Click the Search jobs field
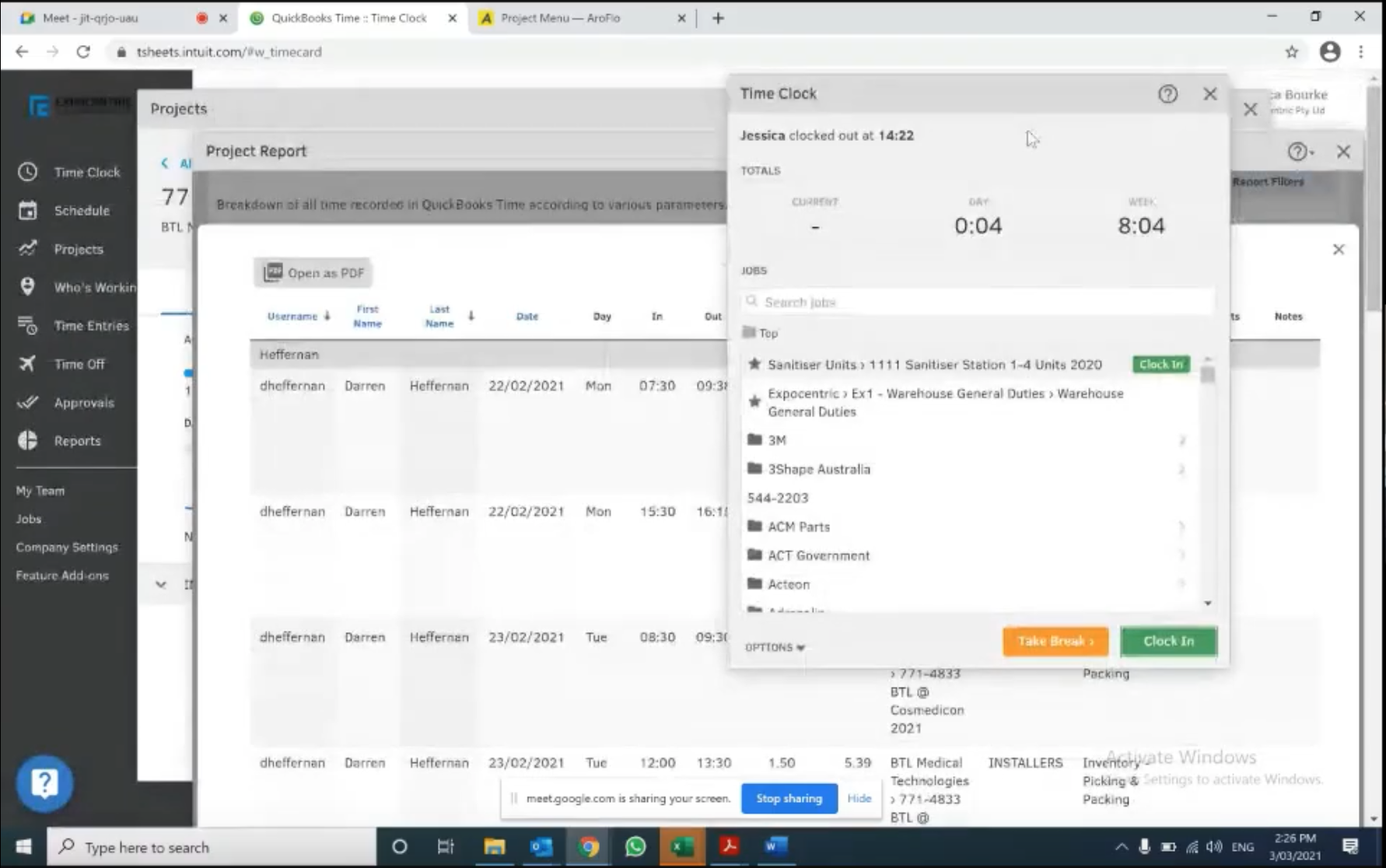Viewport: 1386px width, 868px height. 978,302
